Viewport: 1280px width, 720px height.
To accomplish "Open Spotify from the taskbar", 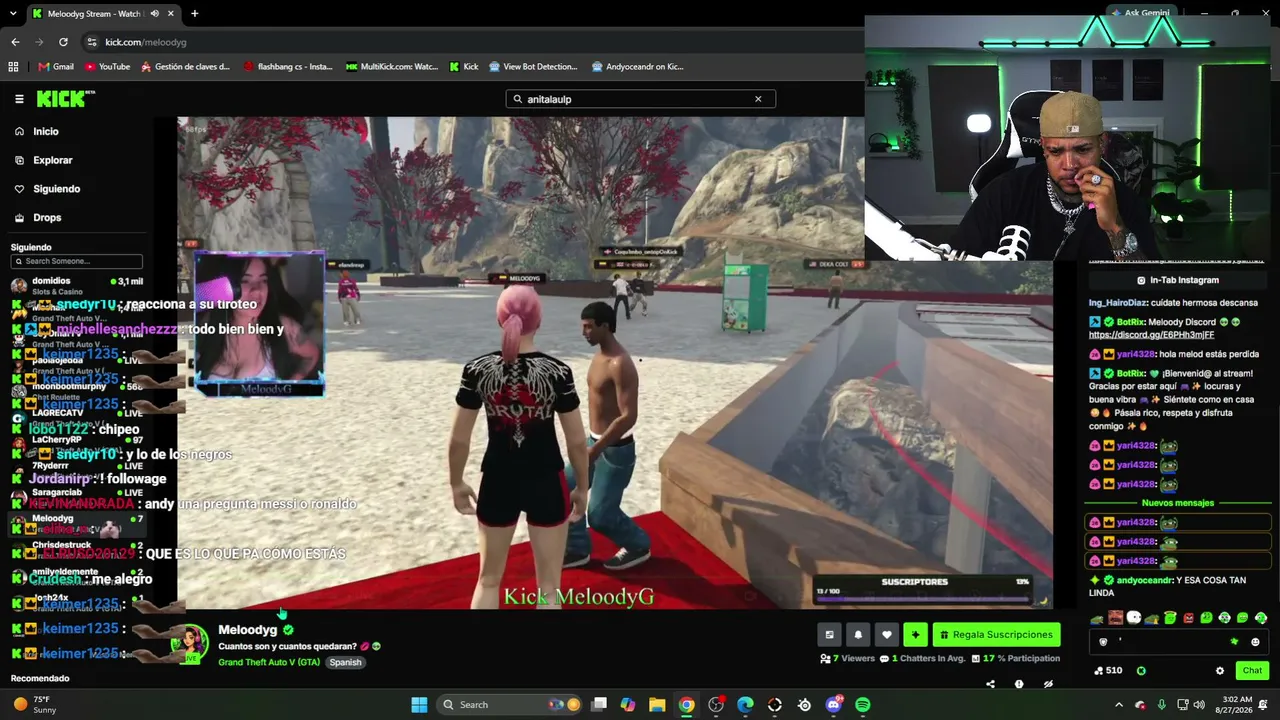I will click(863, 705).
